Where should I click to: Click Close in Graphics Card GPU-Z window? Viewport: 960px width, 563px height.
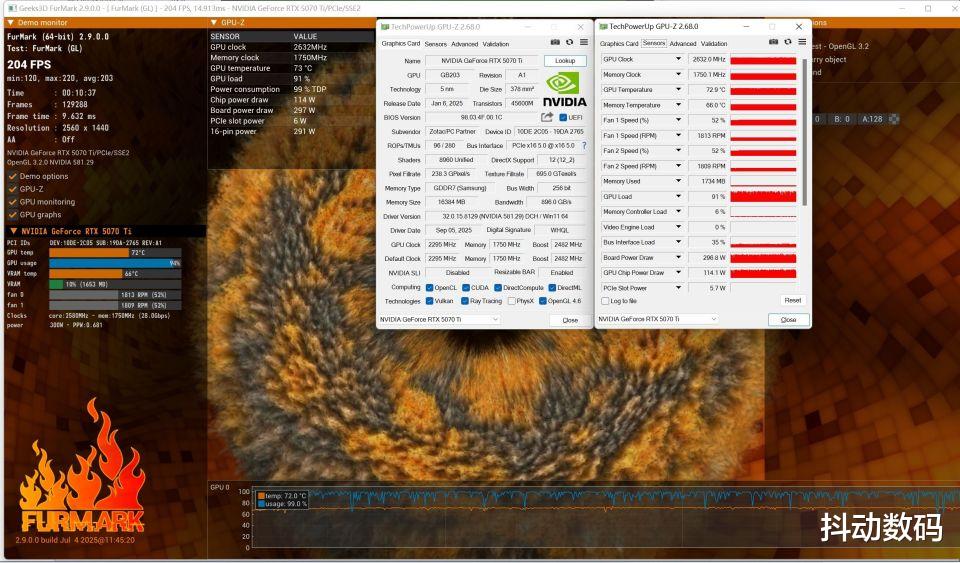tap(570, 320)
